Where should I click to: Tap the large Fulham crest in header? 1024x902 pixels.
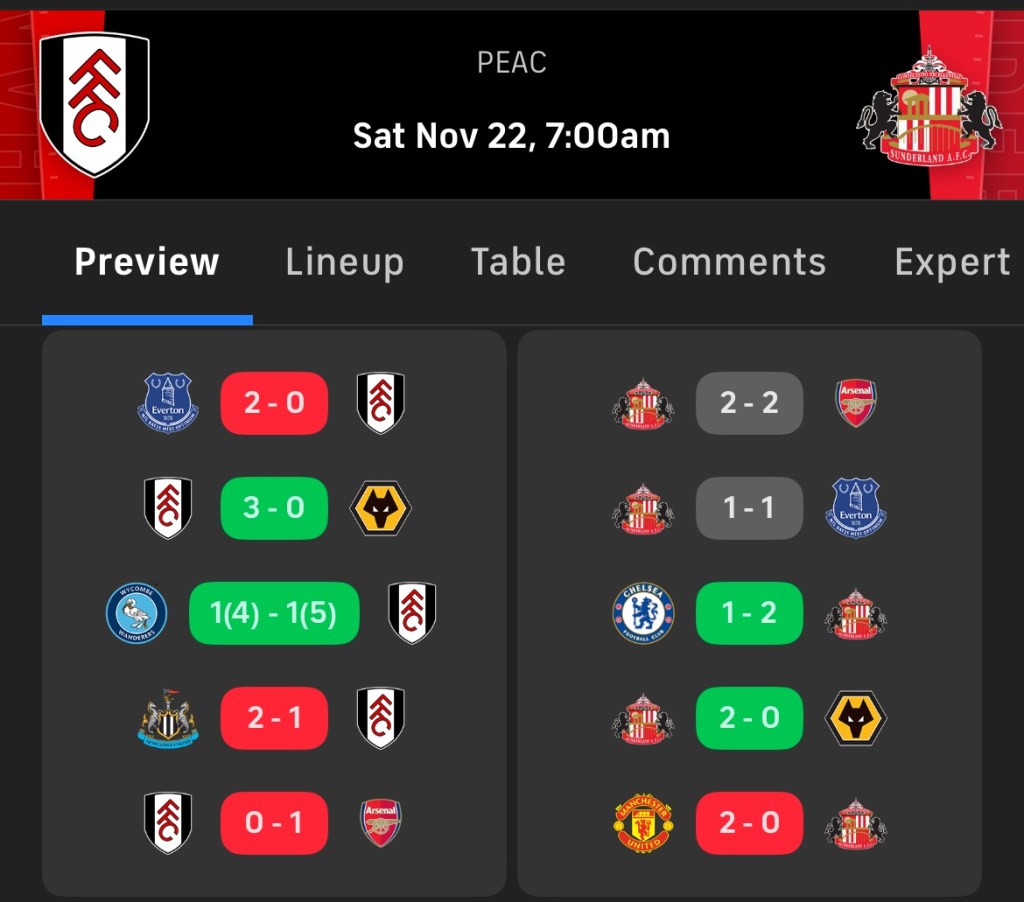94,104
